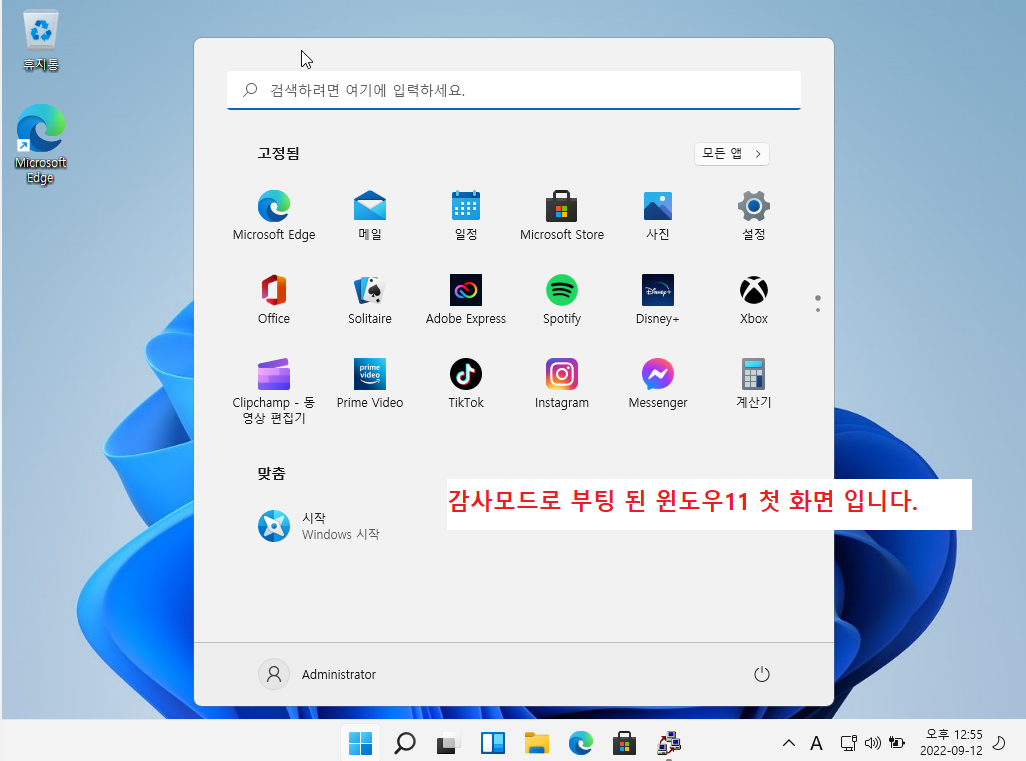1026x761 pixels.
Task: Open the Administrator account menu
Action: click(317, 674)
